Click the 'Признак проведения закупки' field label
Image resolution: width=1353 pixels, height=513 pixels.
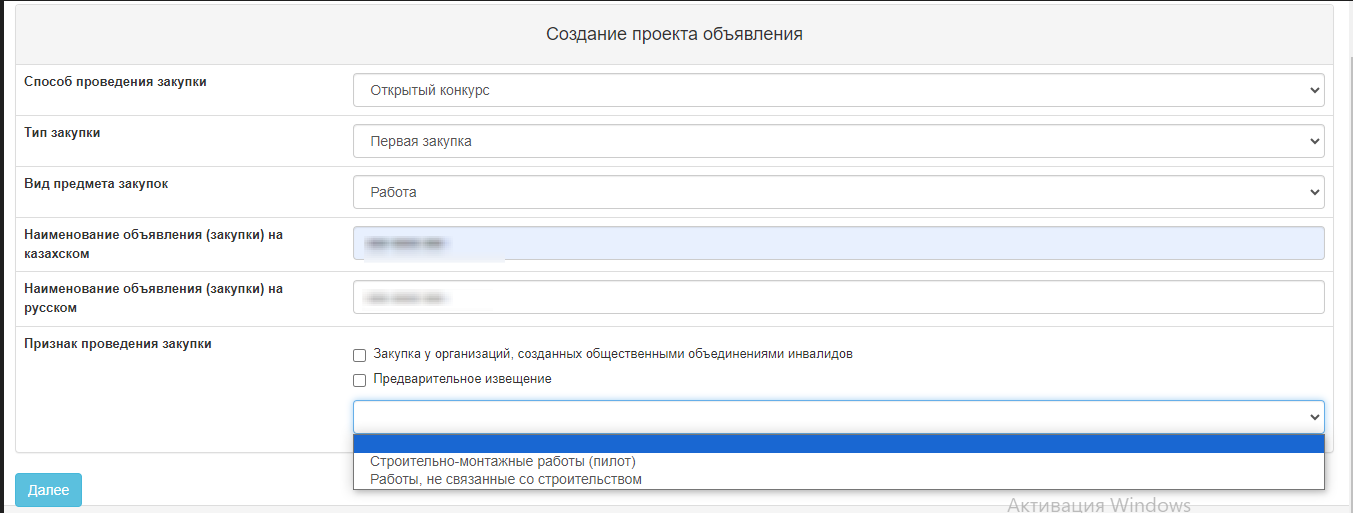click(x=118, y=344)
